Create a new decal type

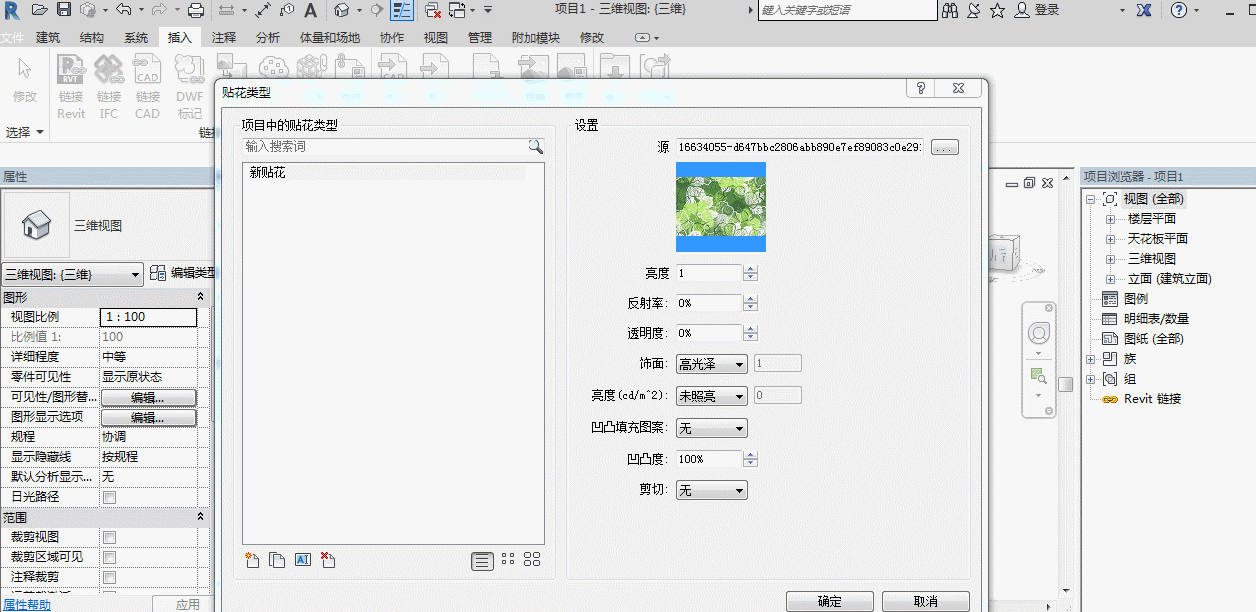[252, 560]
